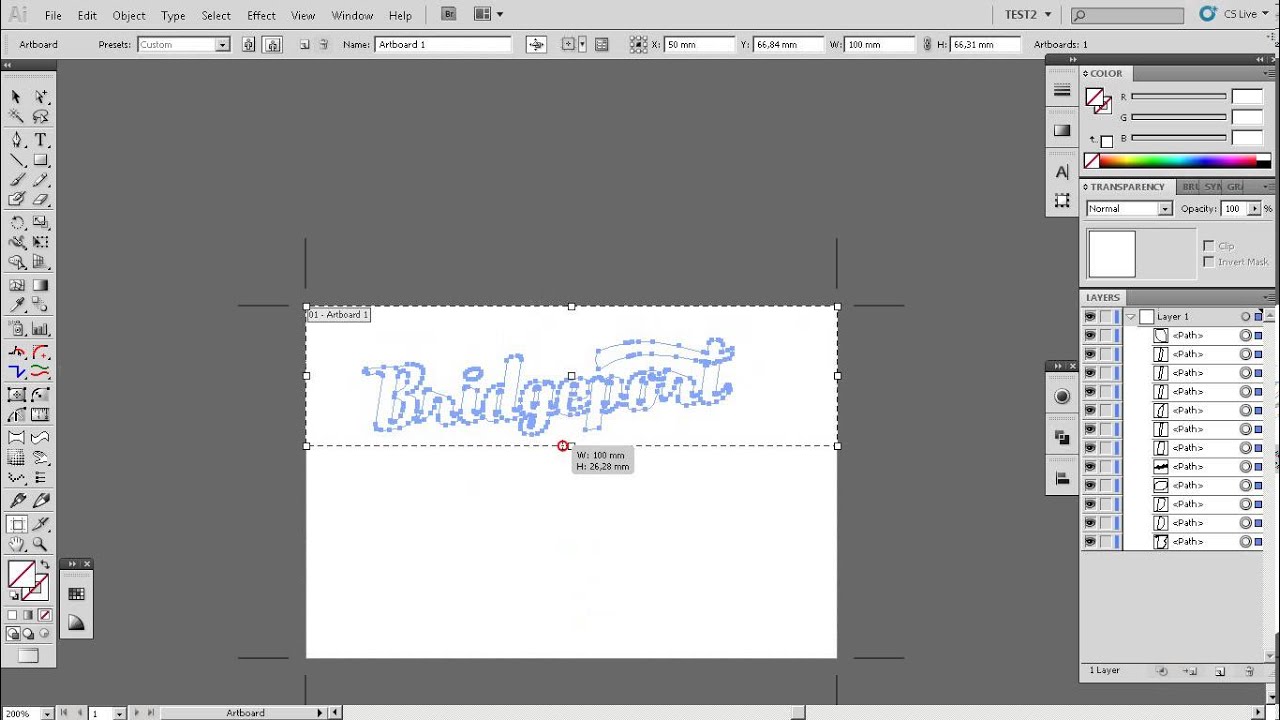The image size is (1280, 720).
Task: Click the Delete Selection icon in Layers panel
Action: tap(1250, 671)
